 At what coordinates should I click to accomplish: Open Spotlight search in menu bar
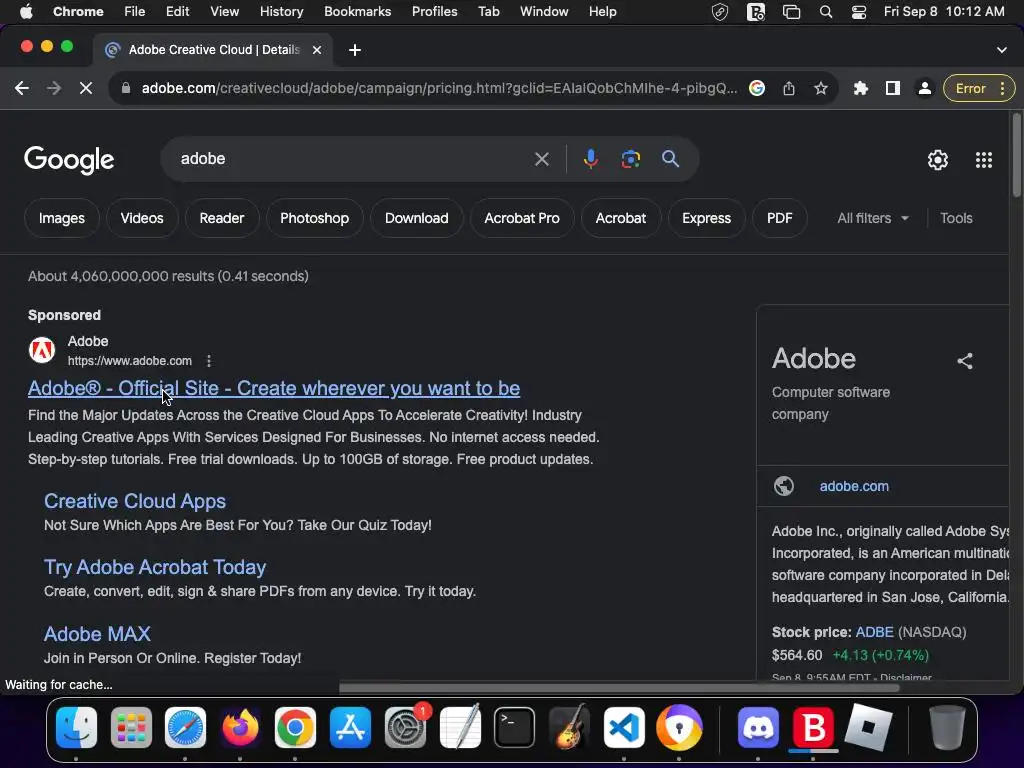pos(825,12)
